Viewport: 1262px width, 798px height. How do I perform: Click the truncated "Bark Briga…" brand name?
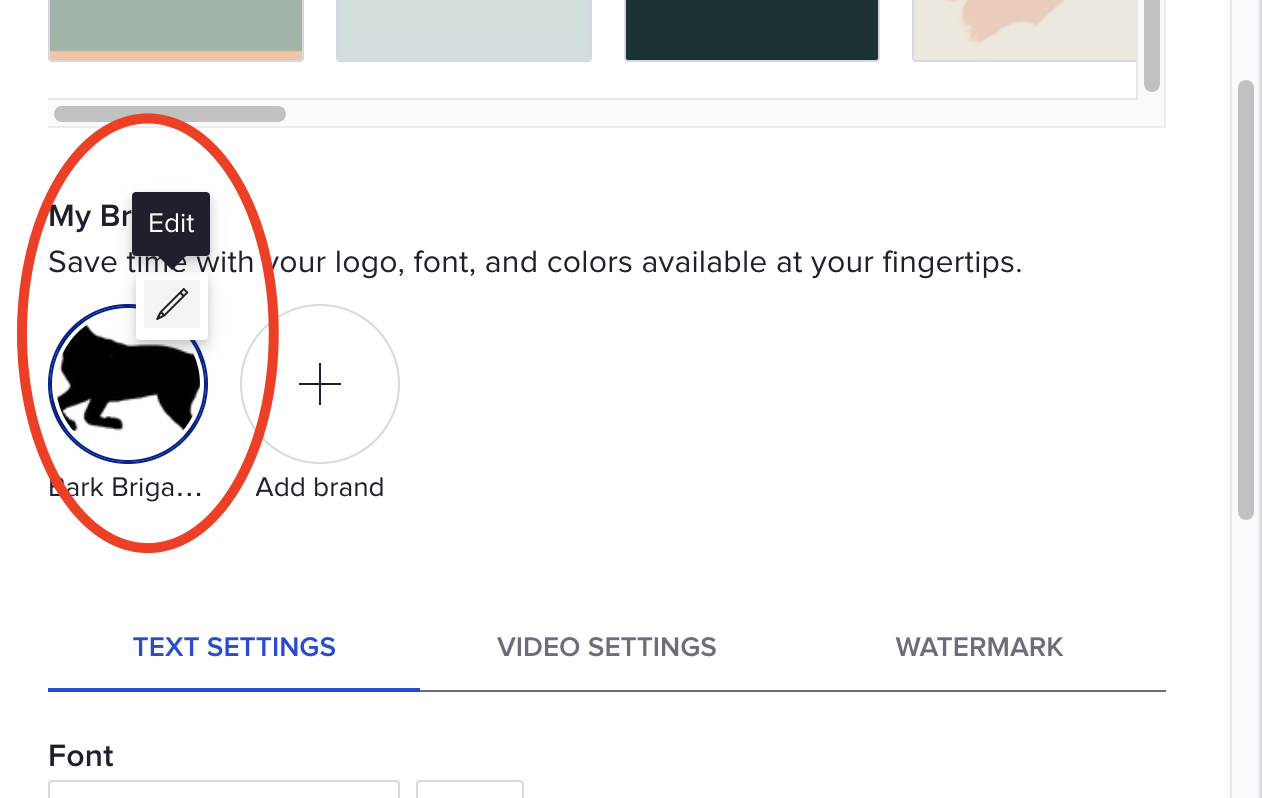[x=126, y=487]
